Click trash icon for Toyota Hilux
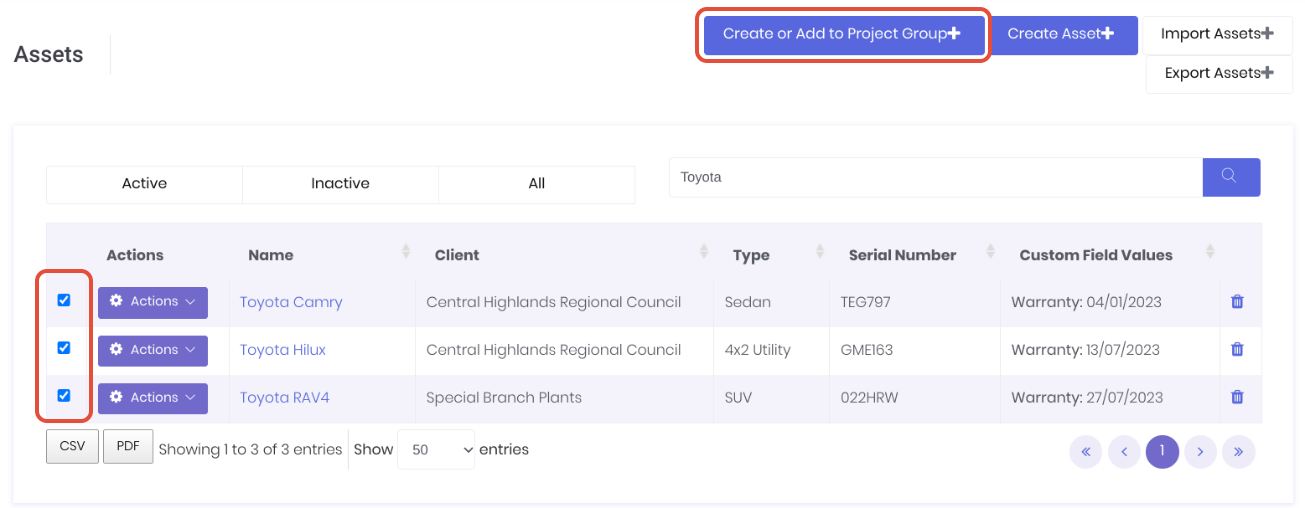Screen dimensions: 1305x508 (x=1237, y=349)
